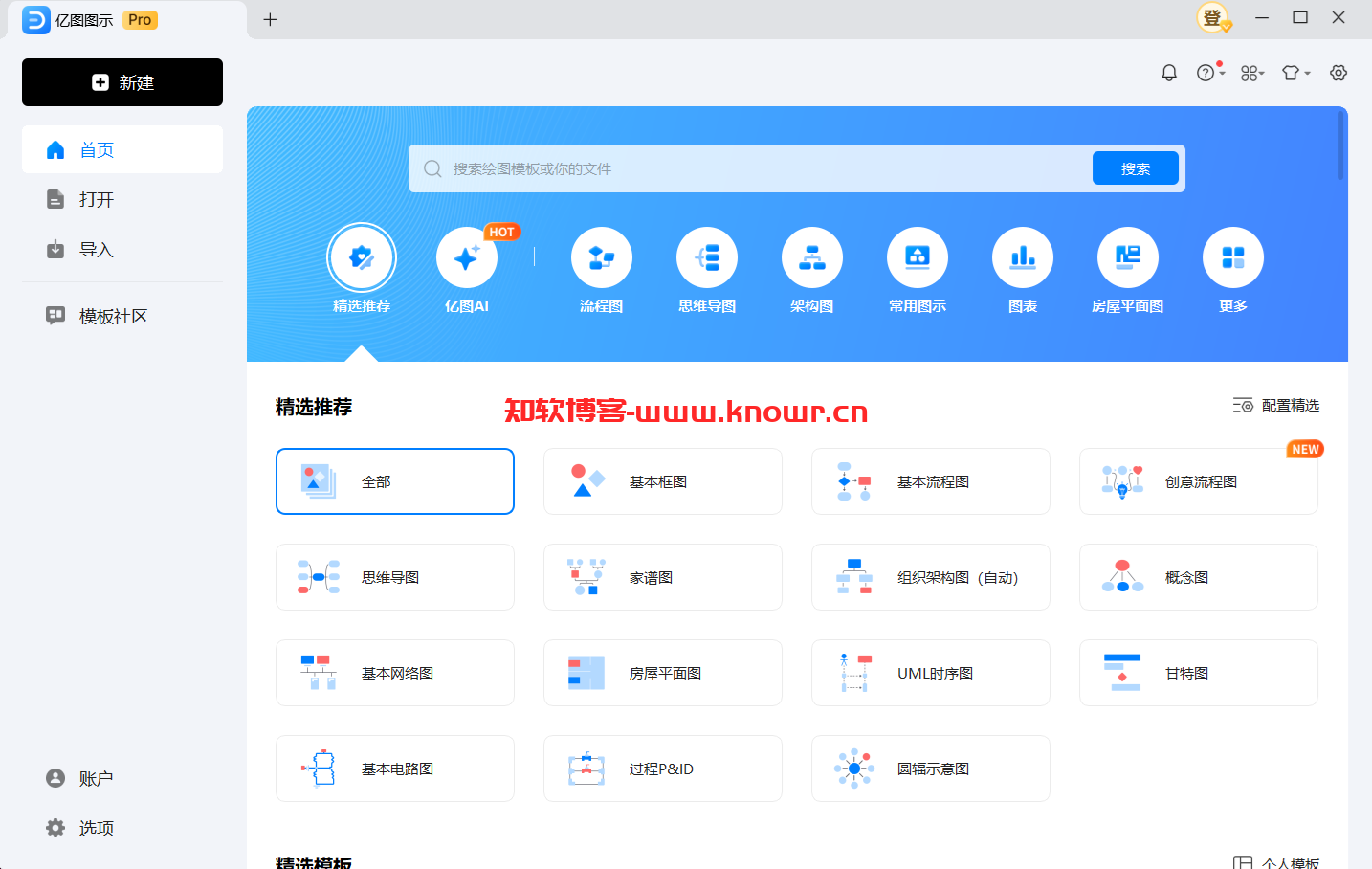The height and width of the screenshot is (869, 1372).
Task: Click 配置精选 configure featured link
Action: coord(1276,405)
